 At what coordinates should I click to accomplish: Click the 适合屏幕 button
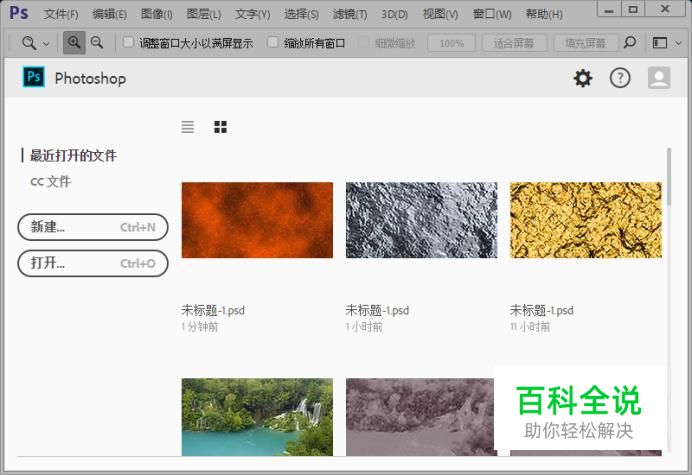(514, 43)
